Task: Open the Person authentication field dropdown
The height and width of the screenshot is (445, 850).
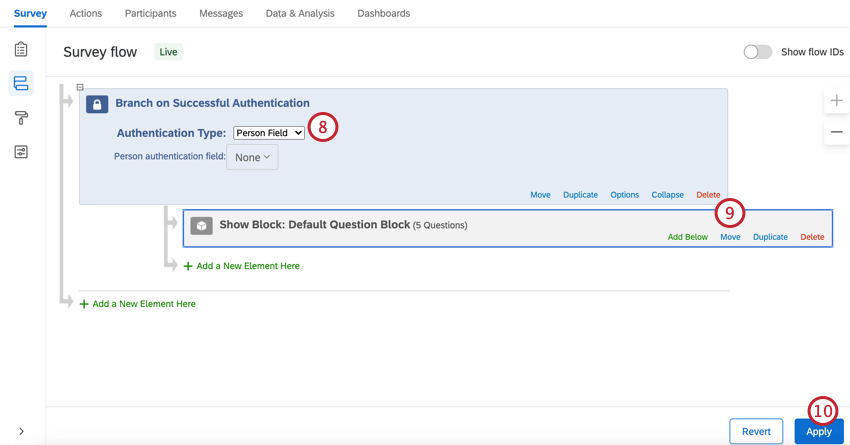Action: 252,157
